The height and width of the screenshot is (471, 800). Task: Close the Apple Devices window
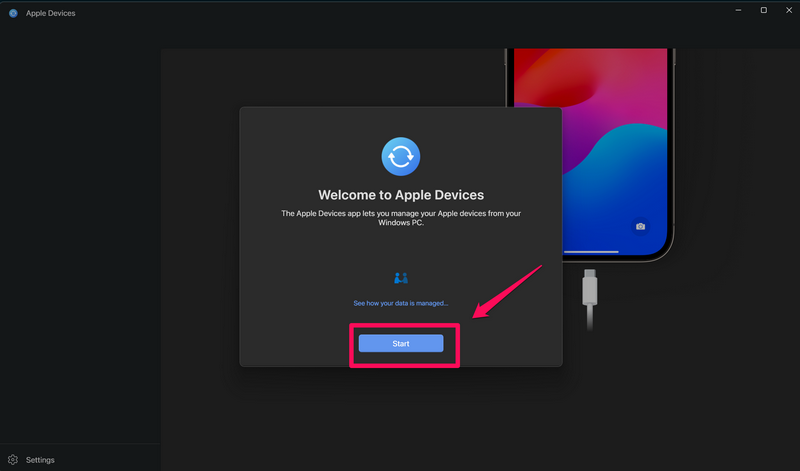coord(788,10)
